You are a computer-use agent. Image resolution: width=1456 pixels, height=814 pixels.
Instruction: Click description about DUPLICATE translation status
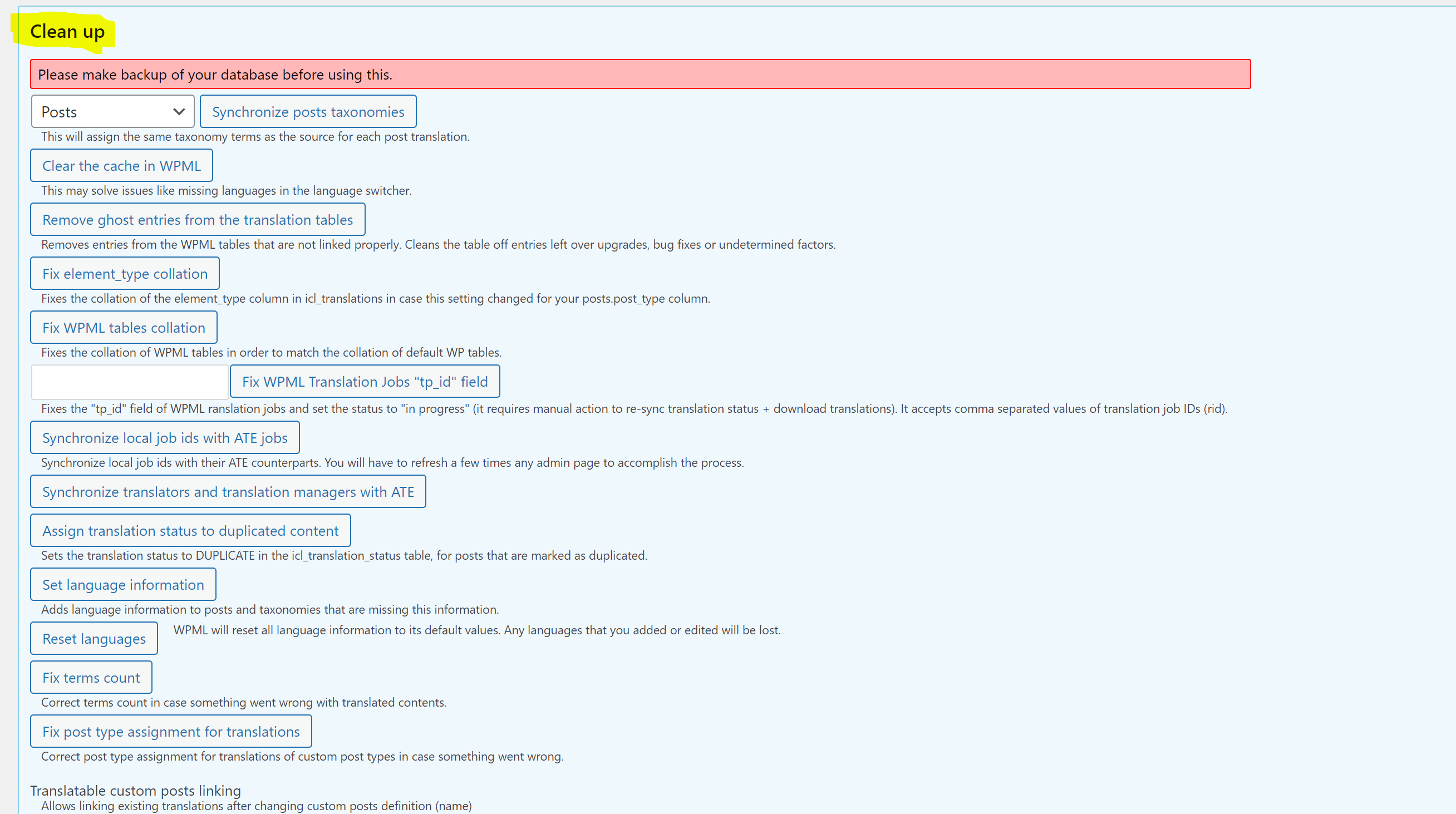point(344,555)
